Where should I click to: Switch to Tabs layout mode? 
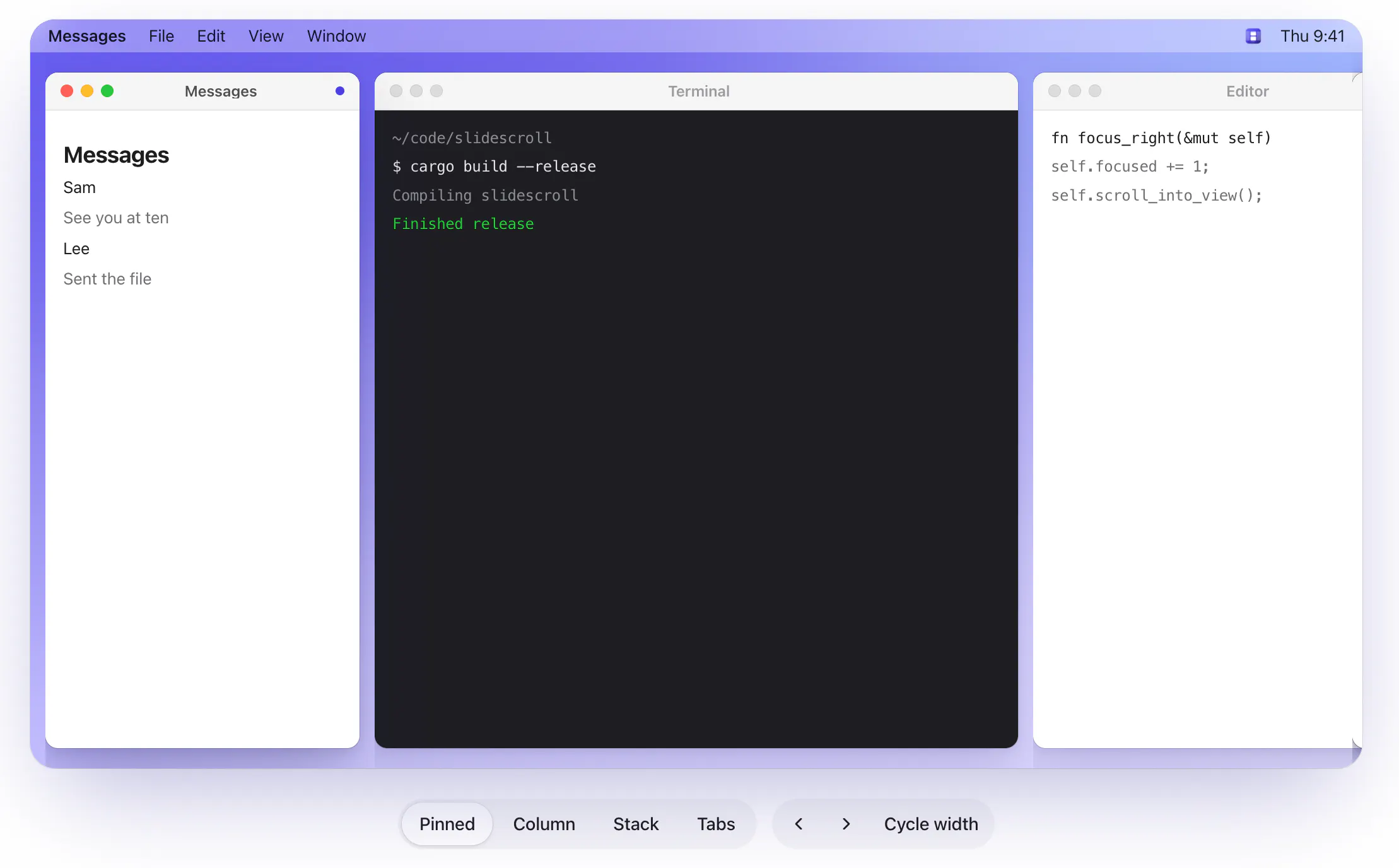click(716, 824)
